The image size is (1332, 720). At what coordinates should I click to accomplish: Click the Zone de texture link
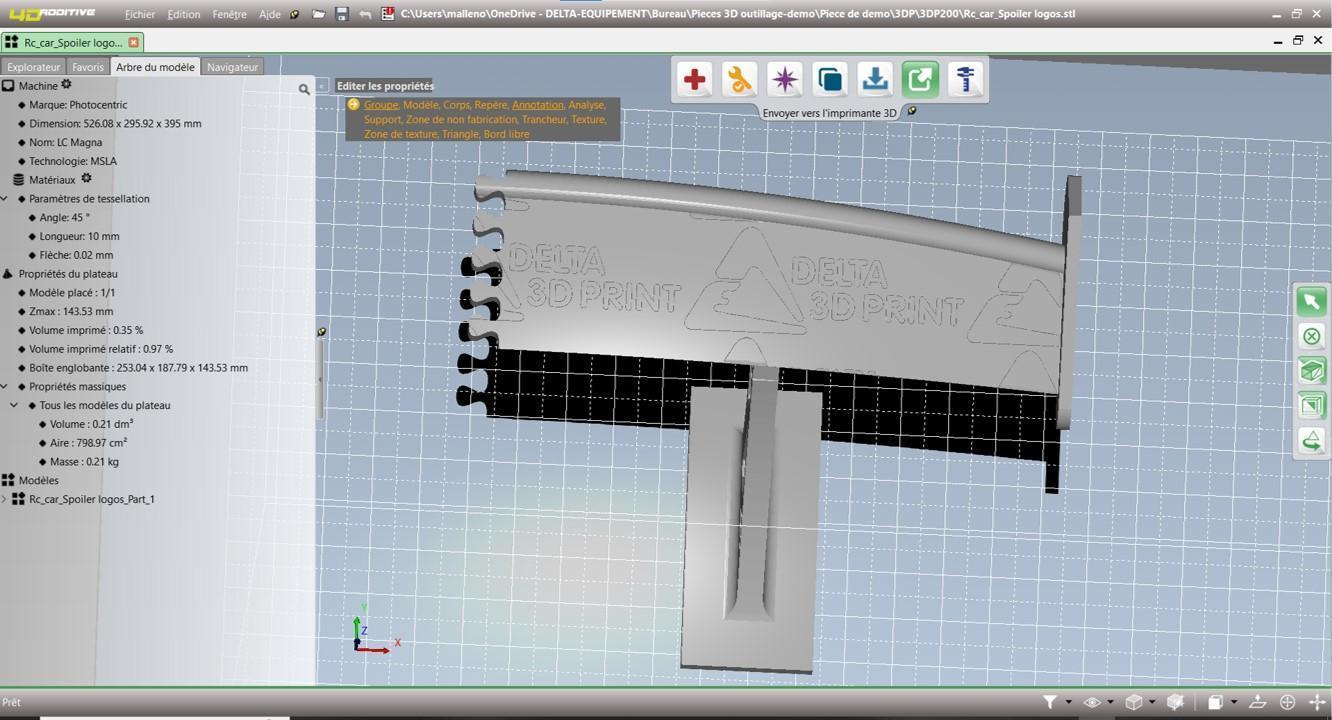point(400,134)
